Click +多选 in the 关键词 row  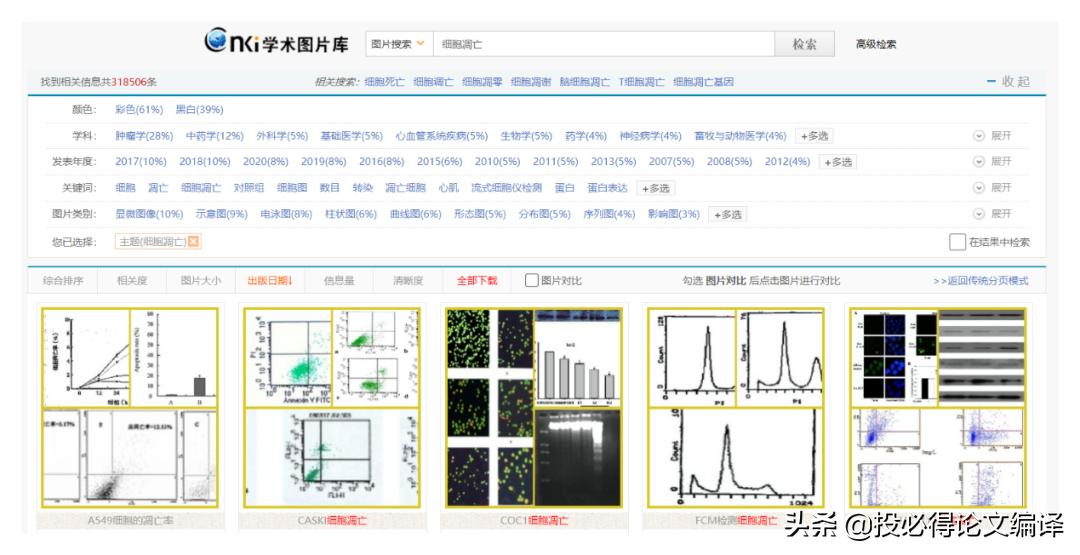point(655,188)
